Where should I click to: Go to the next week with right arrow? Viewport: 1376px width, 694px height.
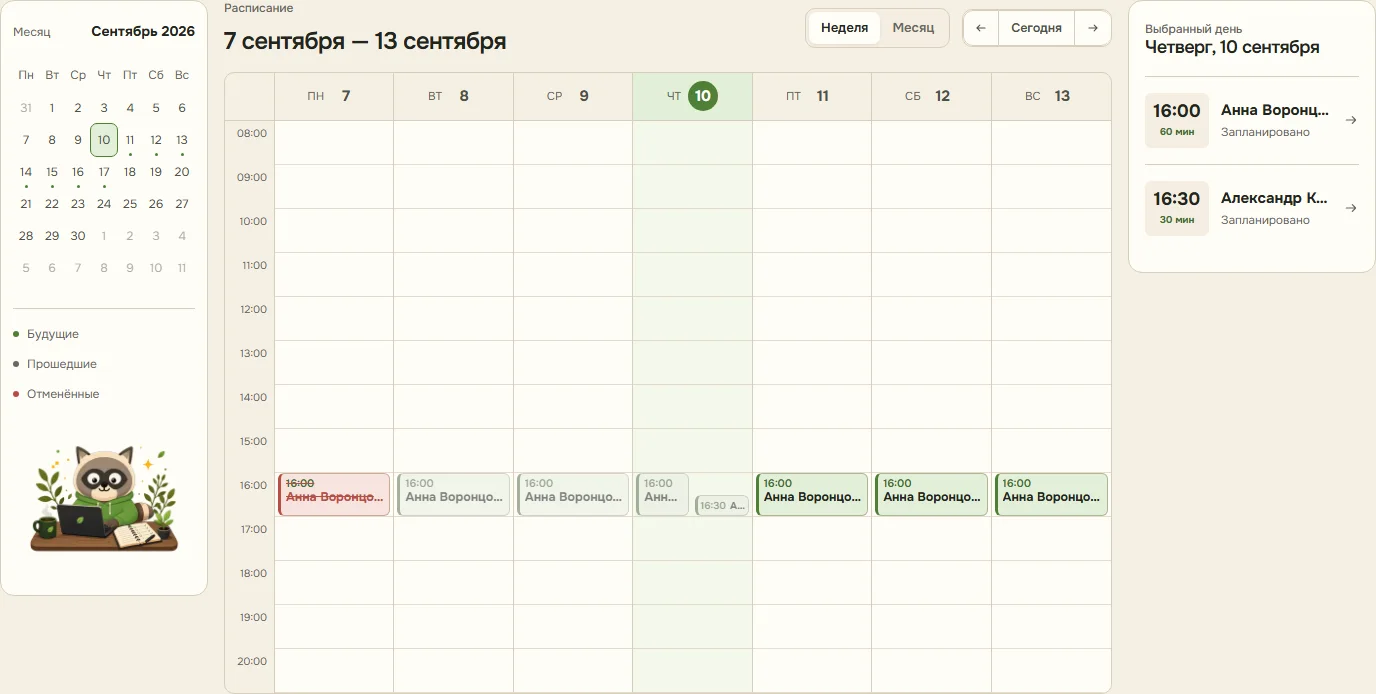pyautogui.click(x=1093, y=28)
